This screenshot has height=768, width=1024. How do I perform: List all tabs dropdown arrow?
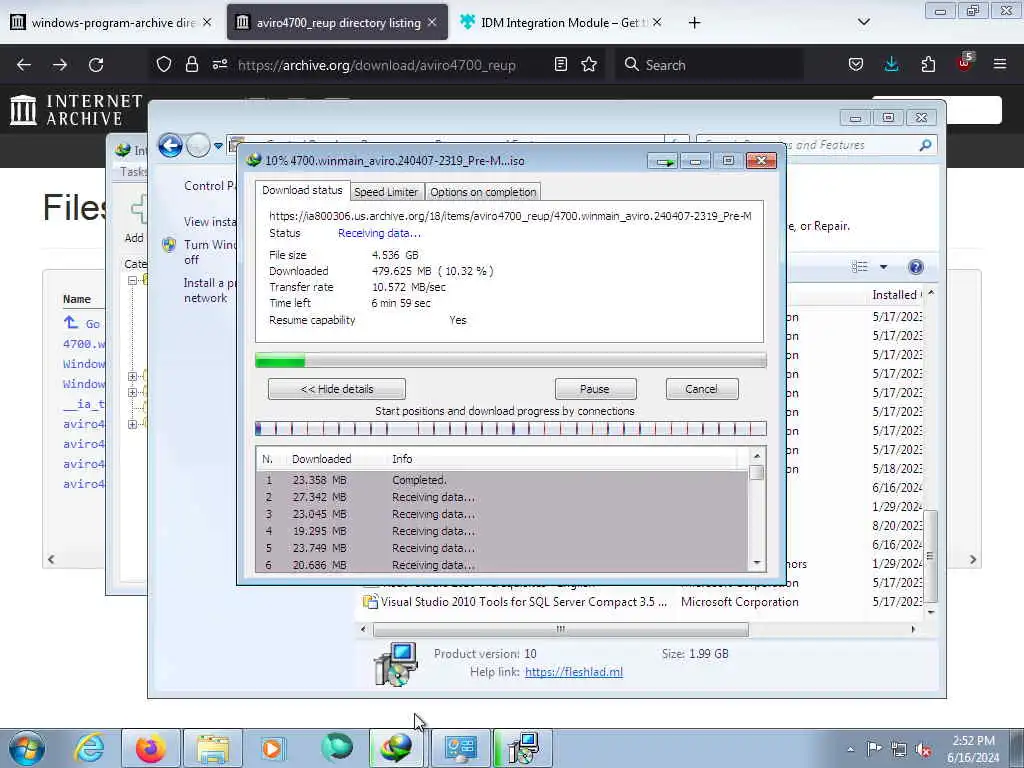[863, 22]
